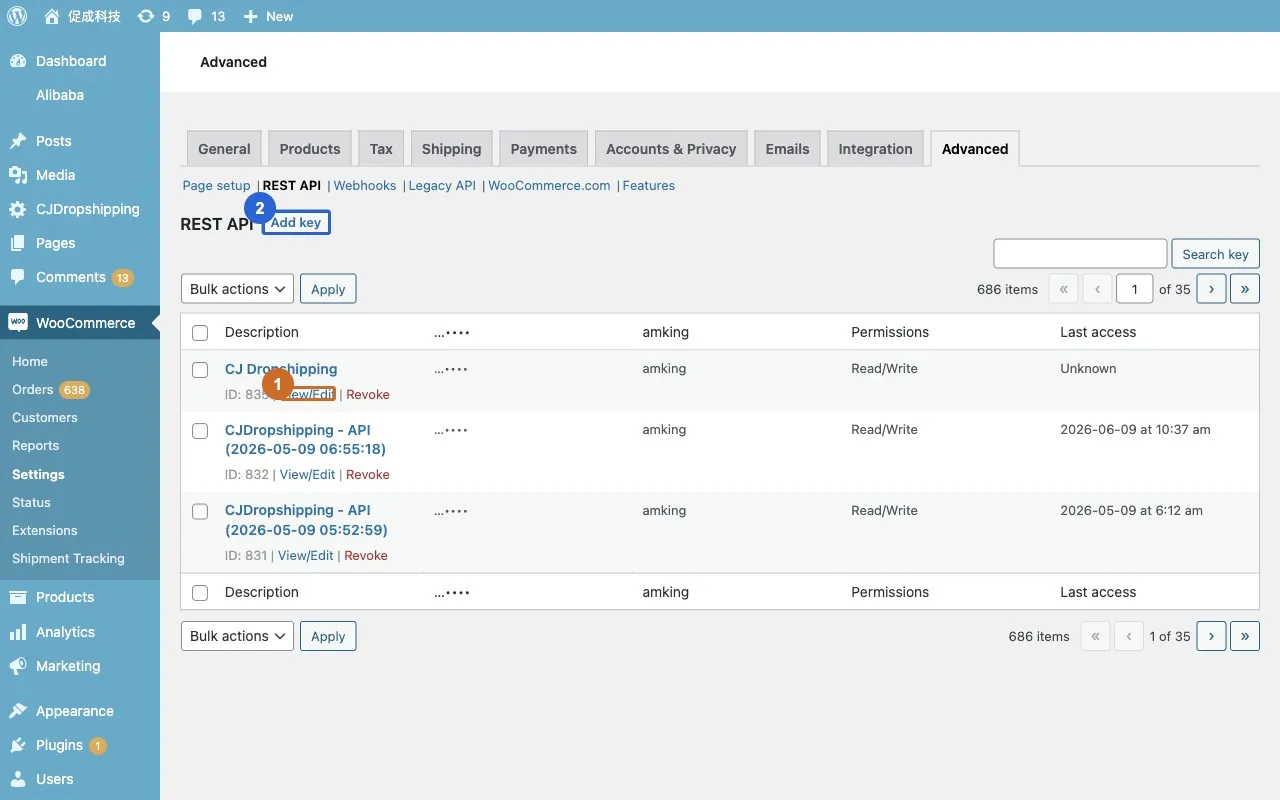
Task: Check the CJ Dropshipping key checkbox
Action: point(200,370)
